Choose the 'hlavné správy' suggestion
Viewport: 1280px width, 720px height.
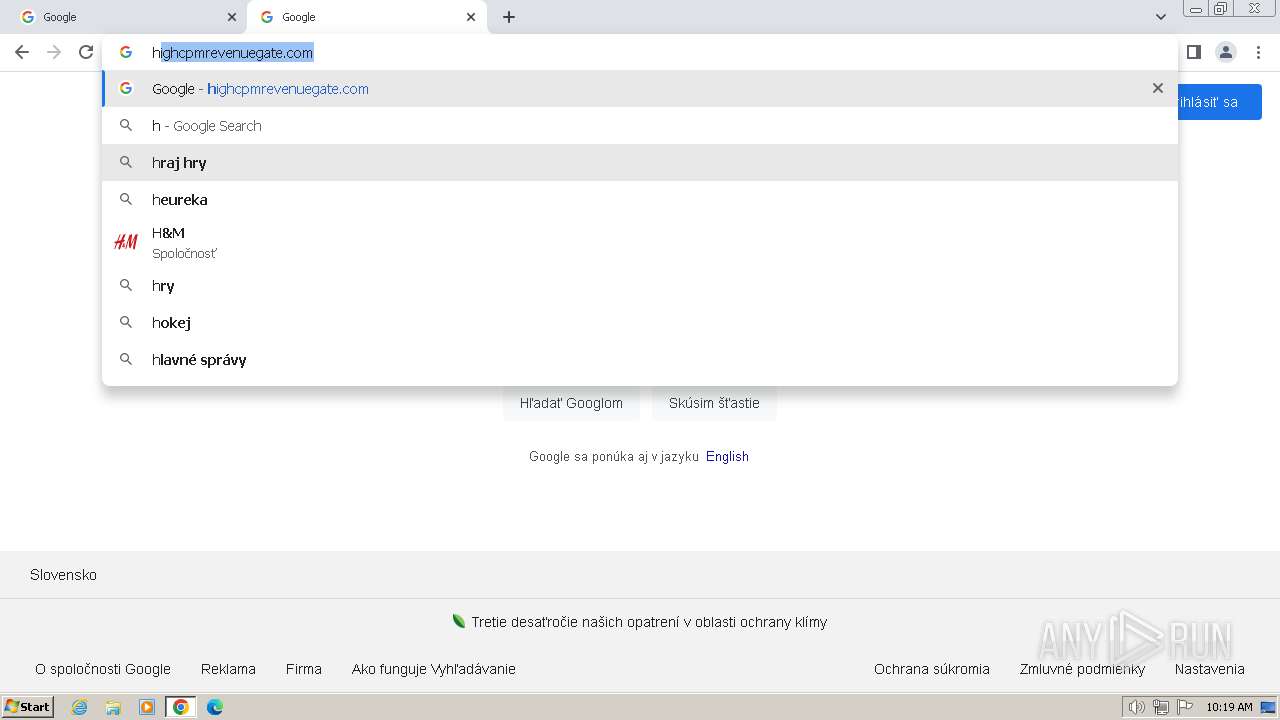point(640,360)
